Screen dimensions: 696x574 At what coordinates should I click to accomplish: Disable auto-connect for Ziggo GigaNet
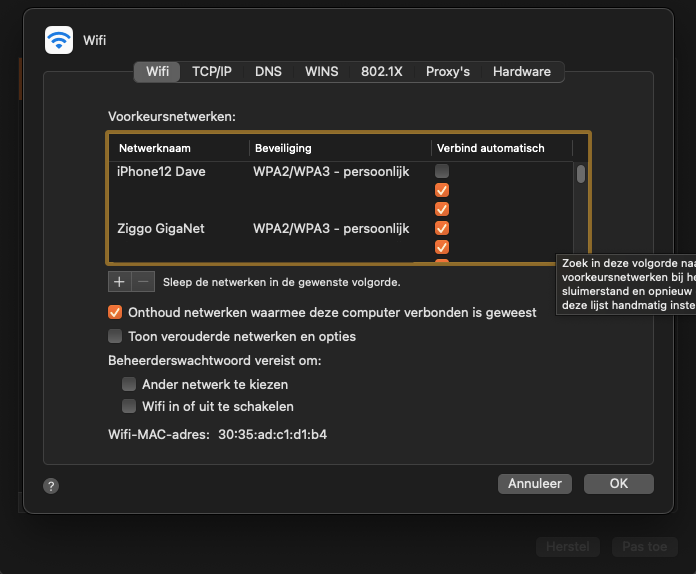point(442,228)
